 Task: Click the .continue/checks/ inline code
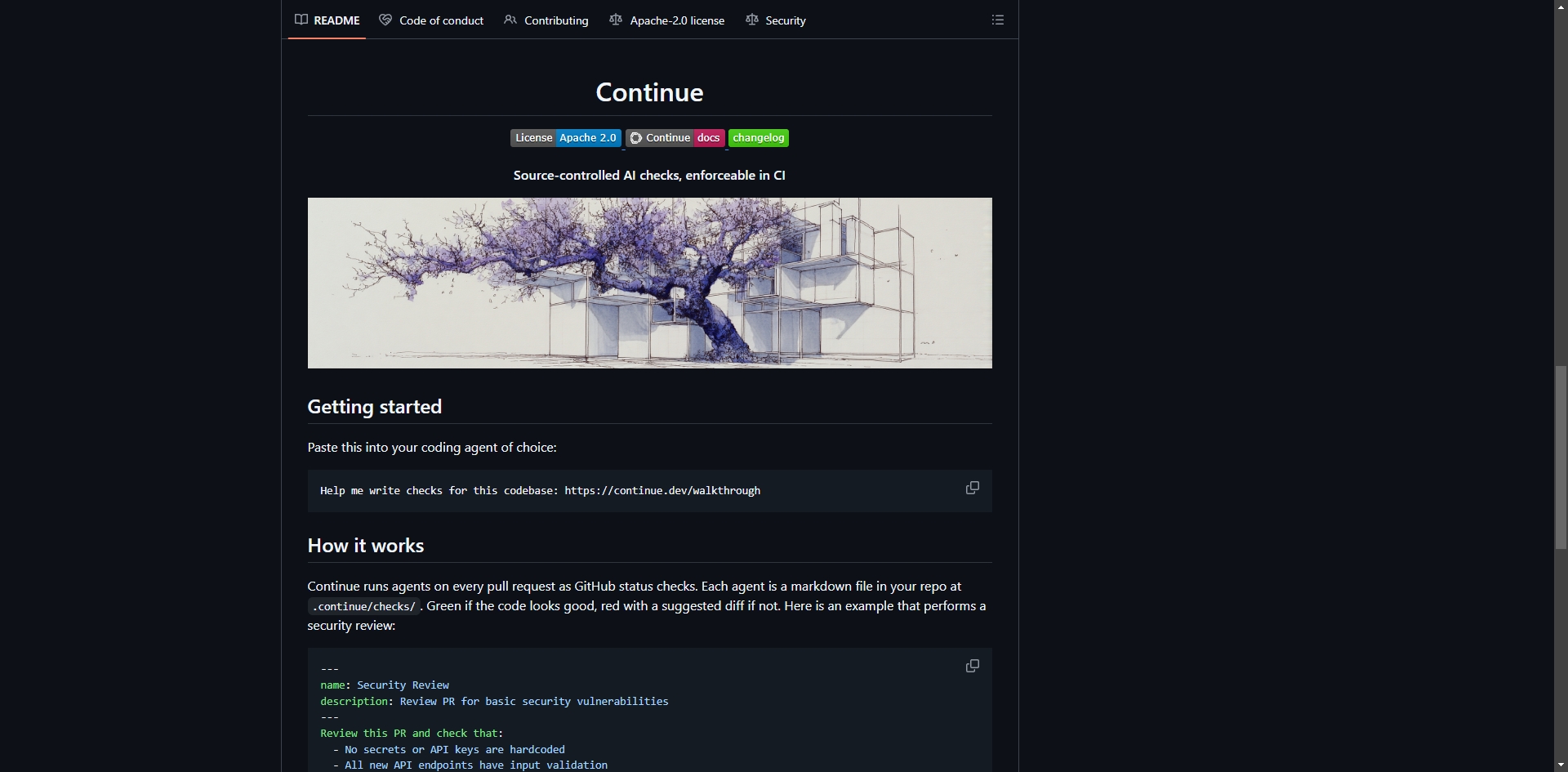point(364,607)
